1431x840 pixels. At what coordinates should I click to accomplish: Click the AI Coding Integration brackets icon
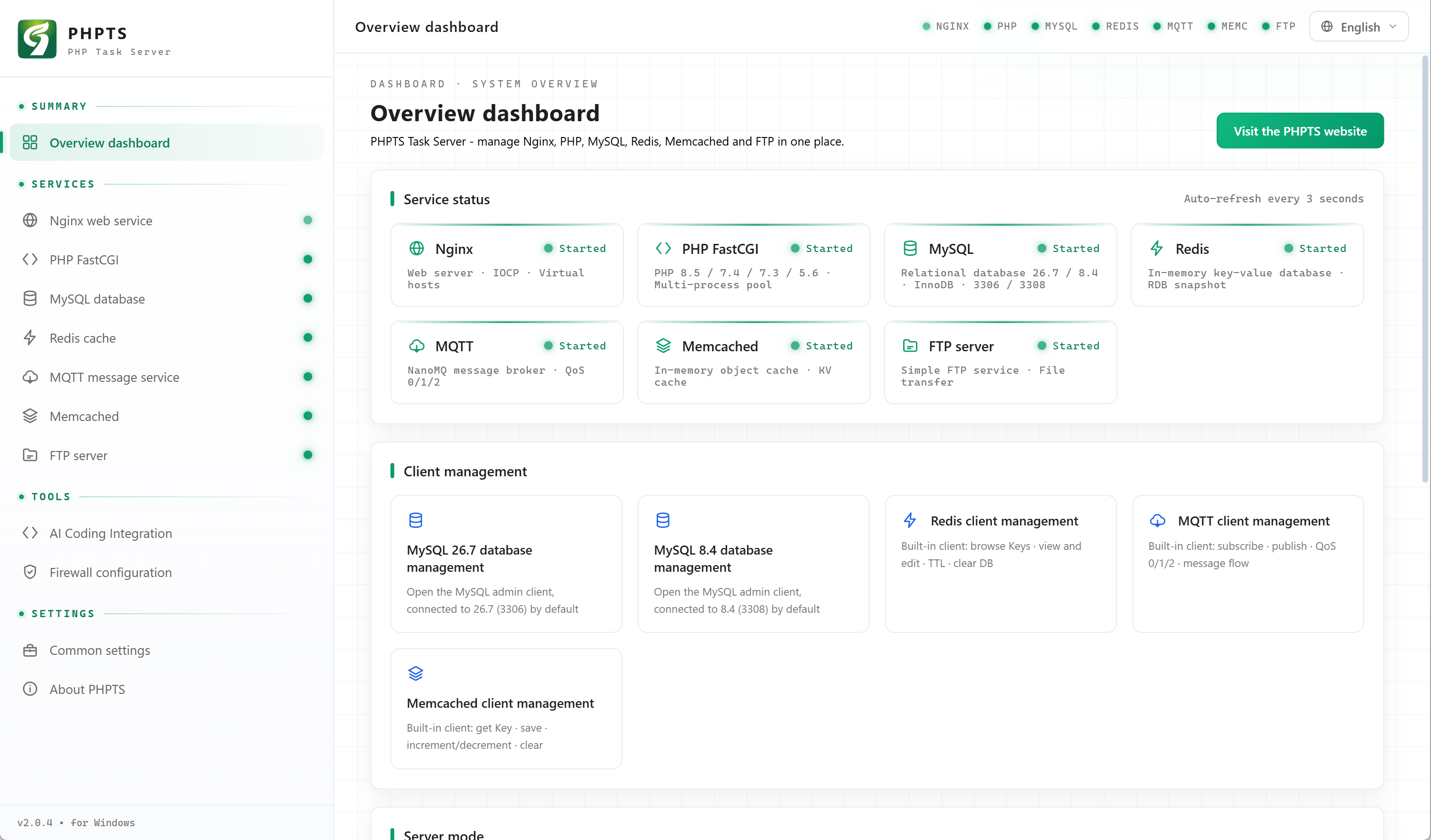pos(30,533)
